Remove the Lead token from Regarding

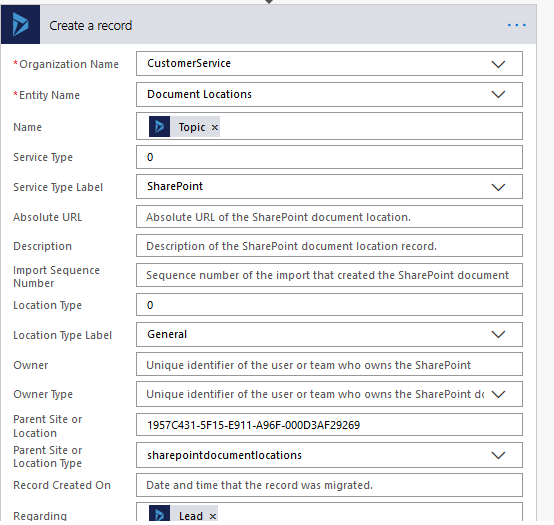[x=212, y=516]
